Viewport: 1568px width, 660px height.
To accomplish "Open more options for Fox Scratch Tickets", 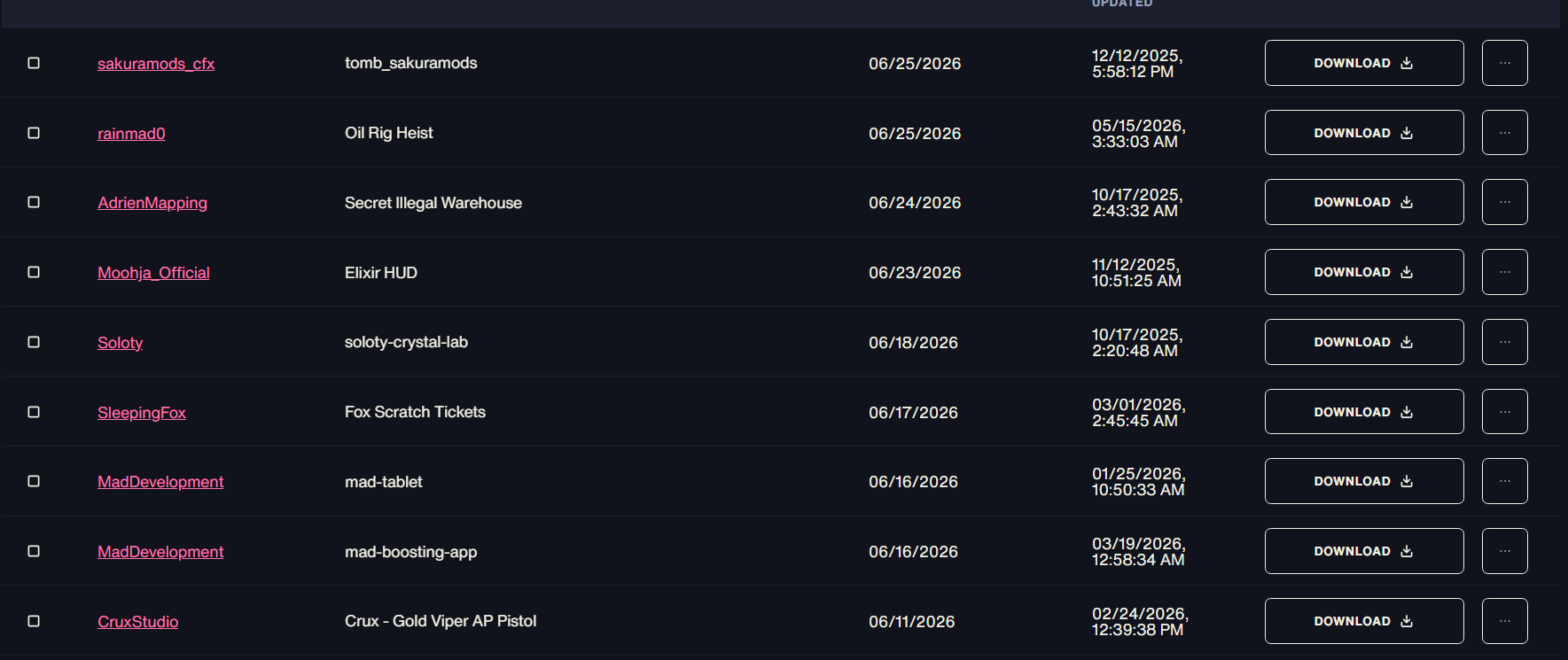I will pyautogui.click(x=1504, y=412).
